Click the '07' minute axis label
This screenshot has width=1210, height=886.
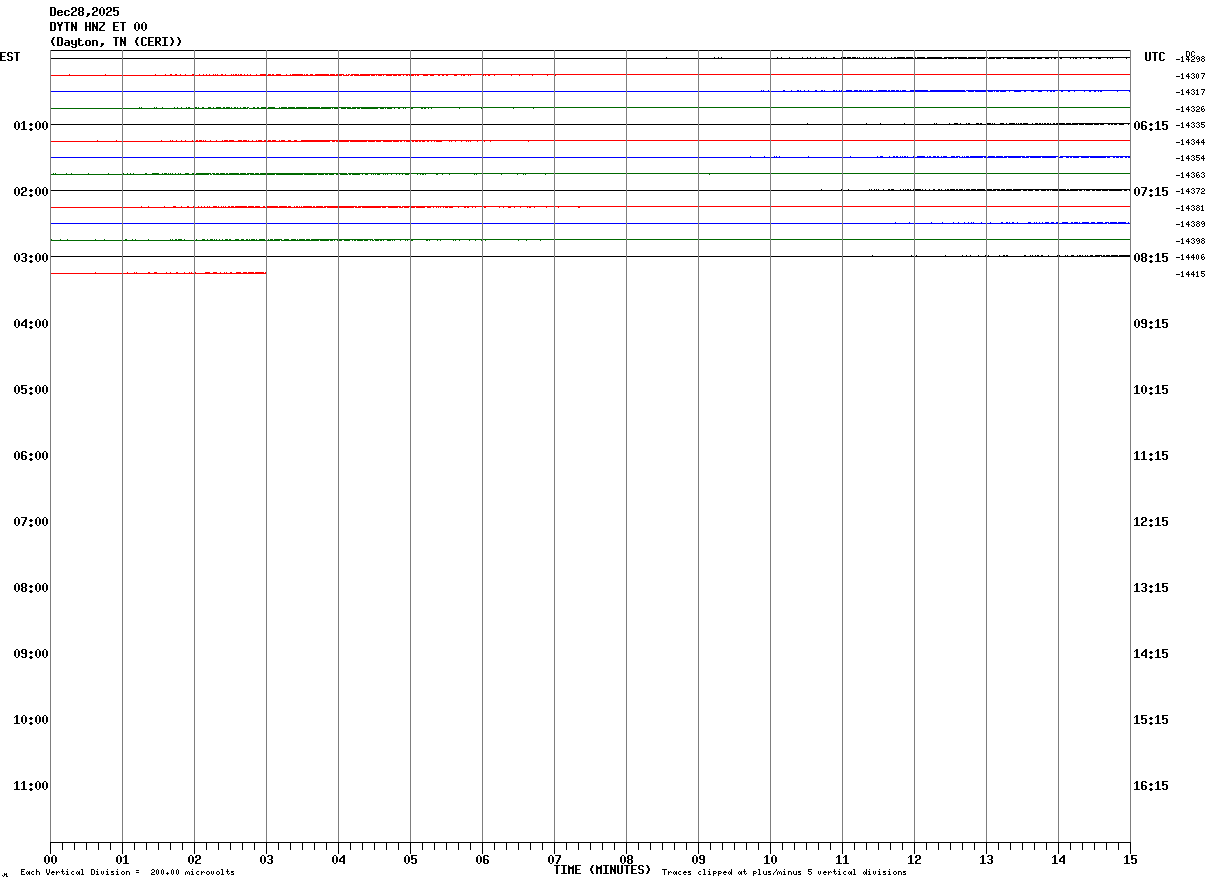click(554, 859)
